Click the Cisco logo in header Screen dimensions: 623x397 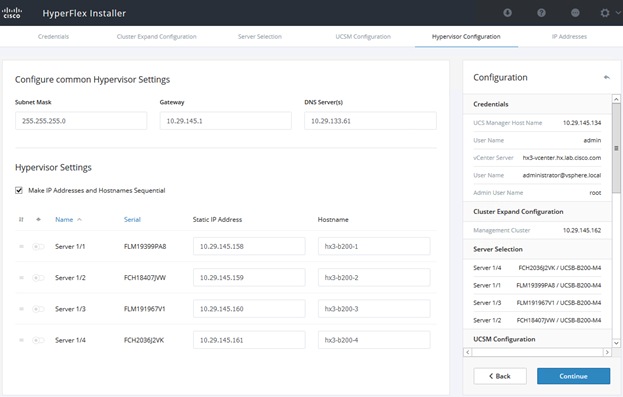point(12,13)
